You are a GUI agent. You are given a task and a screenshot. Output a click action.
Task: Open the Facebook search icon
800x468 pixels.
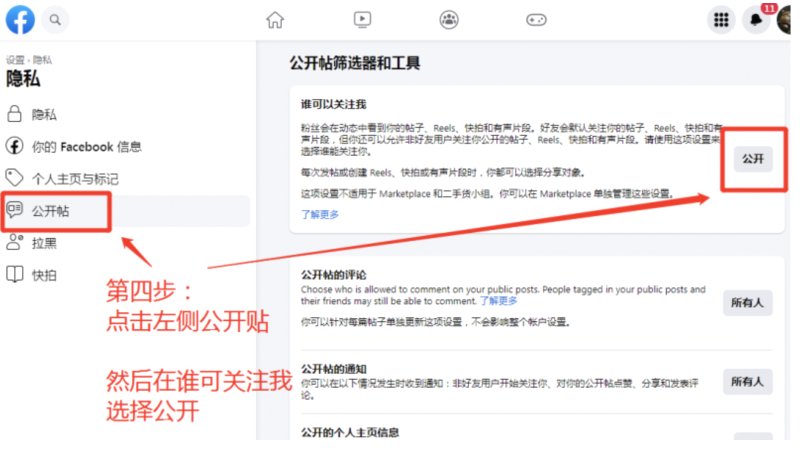(54, 19)
